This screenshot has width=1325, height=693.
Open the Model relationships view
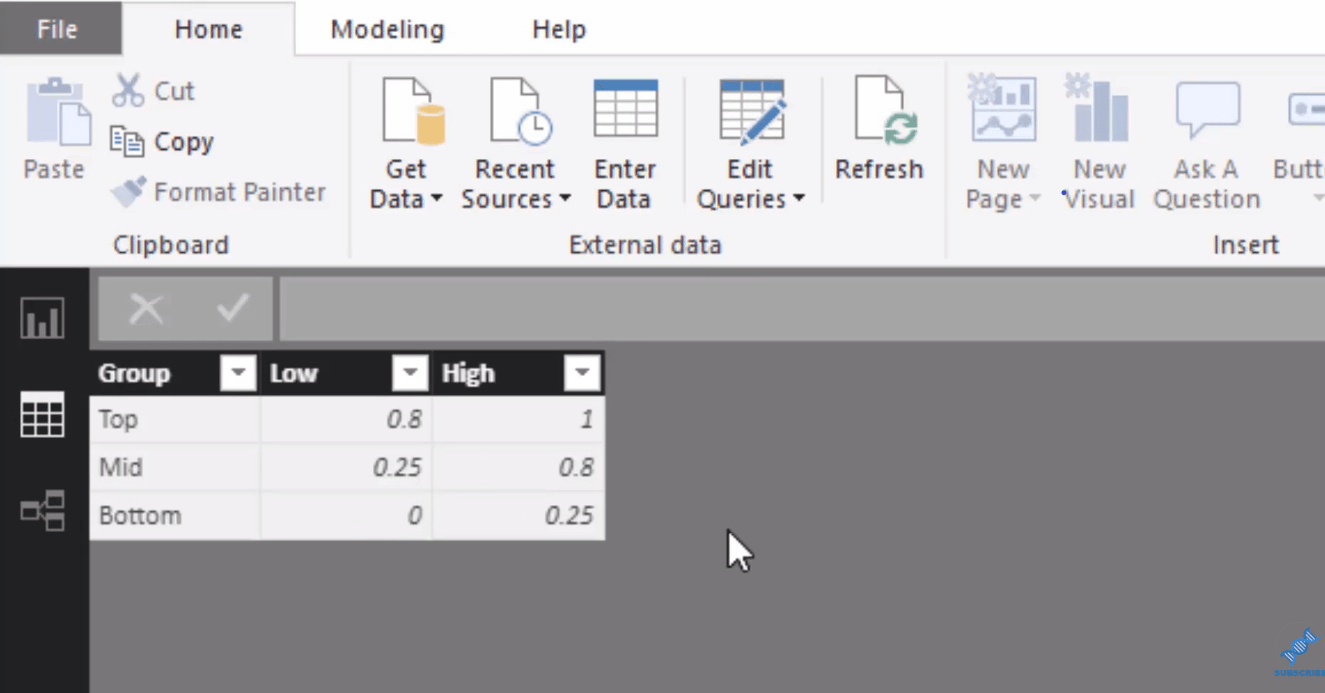[x=43, y=510]
